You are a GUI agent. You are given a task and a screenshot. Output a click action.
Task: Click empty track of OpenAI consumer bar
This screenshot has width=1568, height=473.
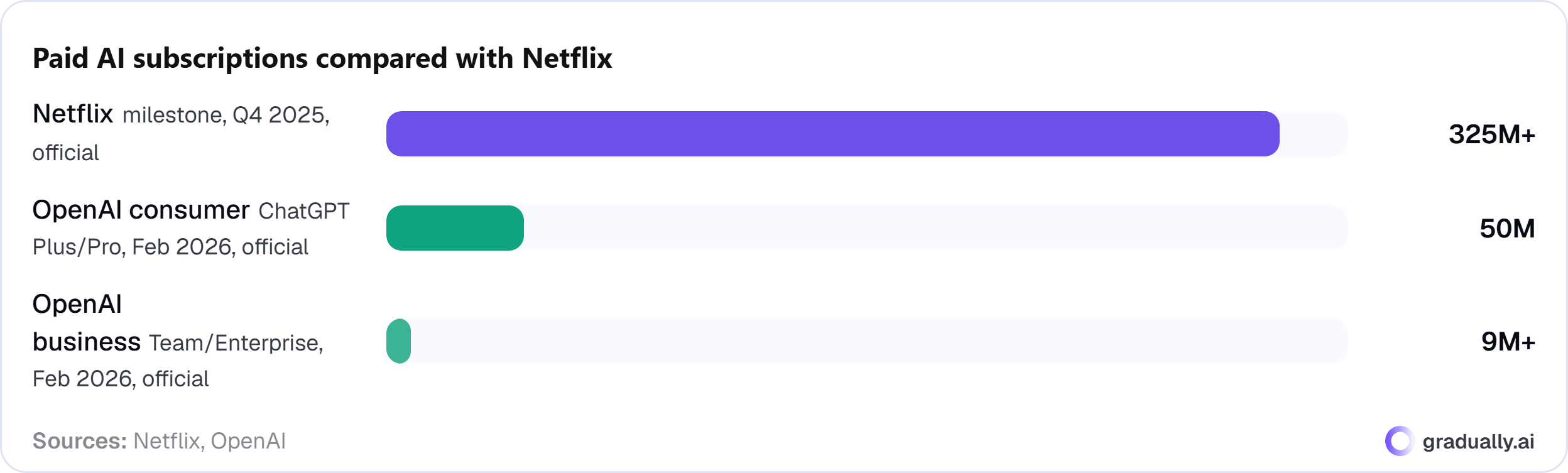[x=935, y=228]
